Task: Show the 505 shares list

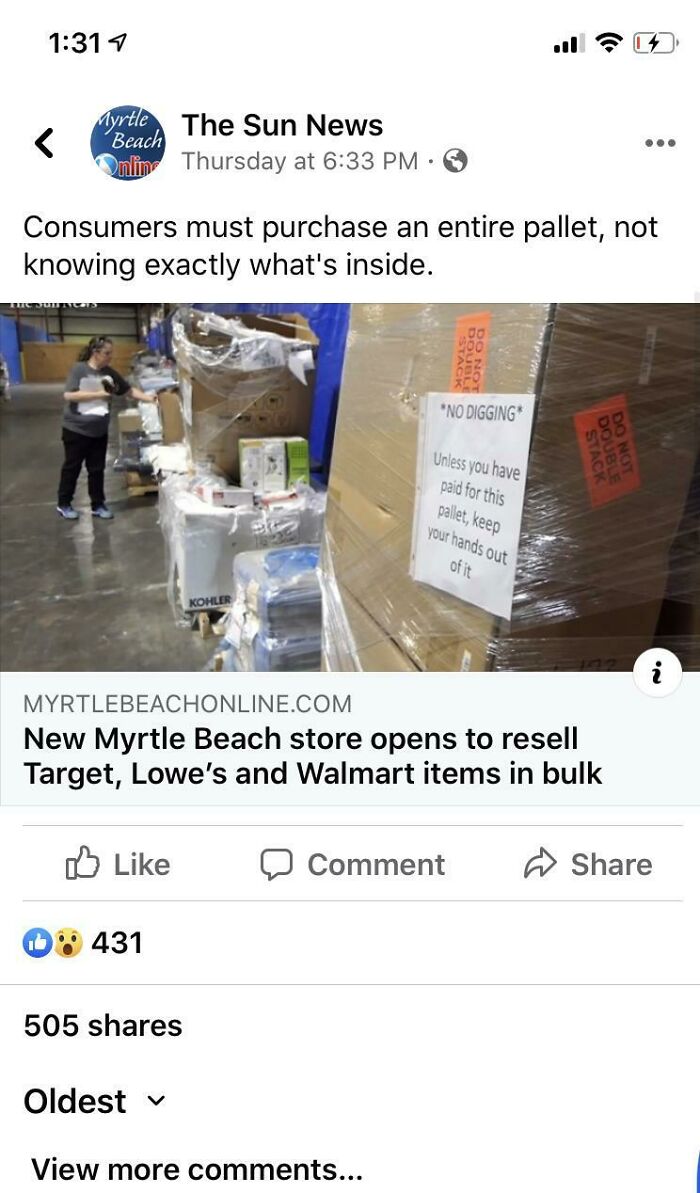Action: [103, 1026]
